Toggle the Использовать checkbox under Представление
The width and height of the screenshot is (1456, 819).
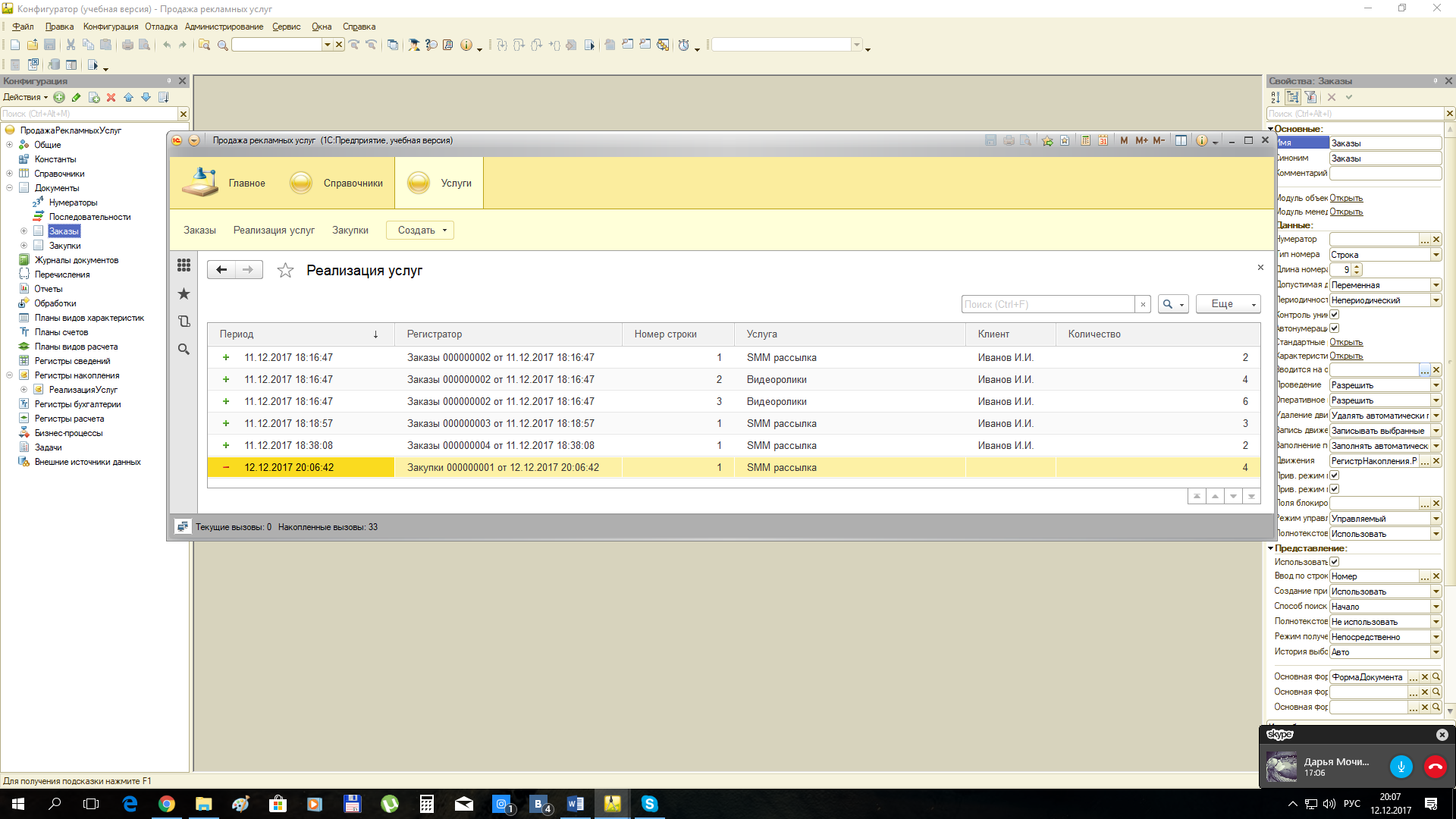click(x=1335, y=562)
